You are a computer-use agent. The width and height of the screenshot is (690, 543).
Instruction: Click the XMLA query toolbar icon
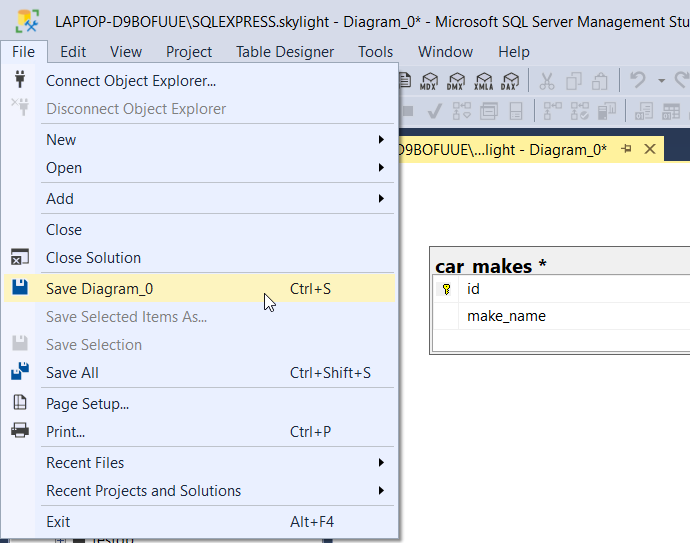483,82
